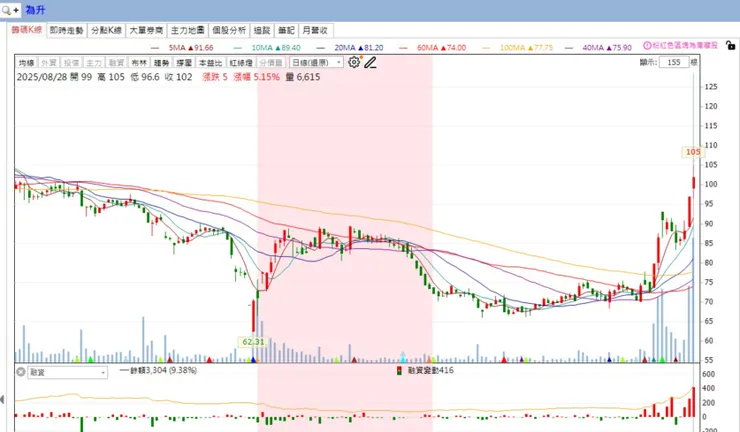Open the 個股分析 tab
Screen dimensions: 740x432
pyautogui.click(x=229, y=30)
